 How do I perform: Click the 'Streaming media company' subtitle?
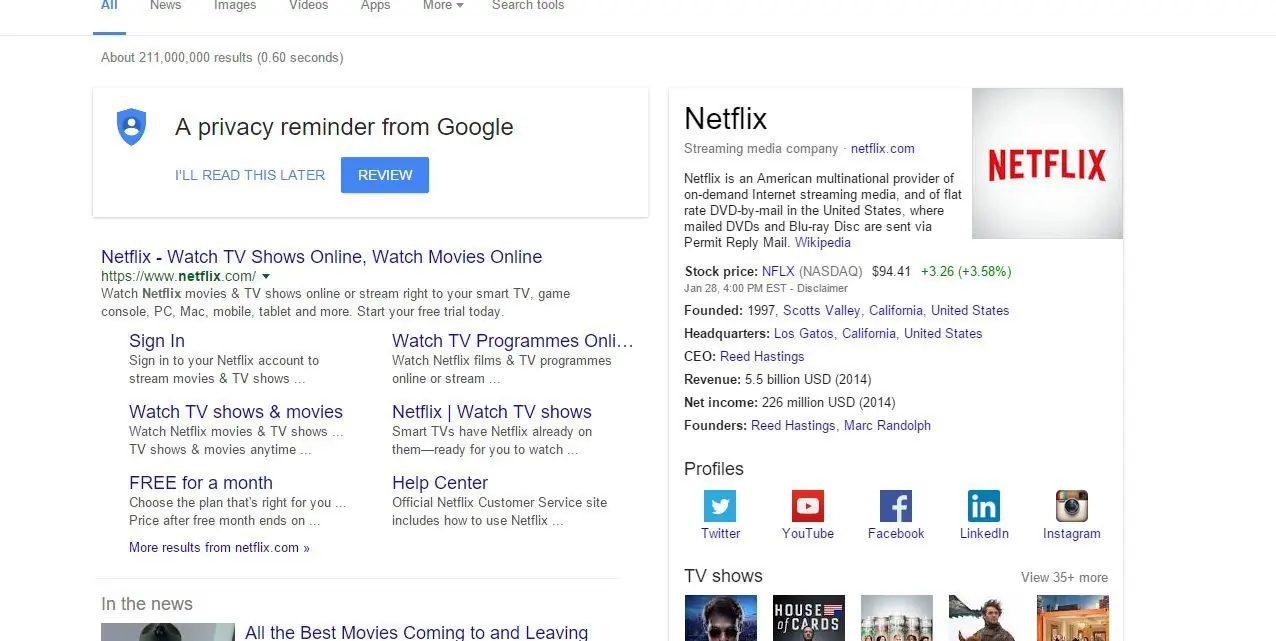[x=761, y=149]
